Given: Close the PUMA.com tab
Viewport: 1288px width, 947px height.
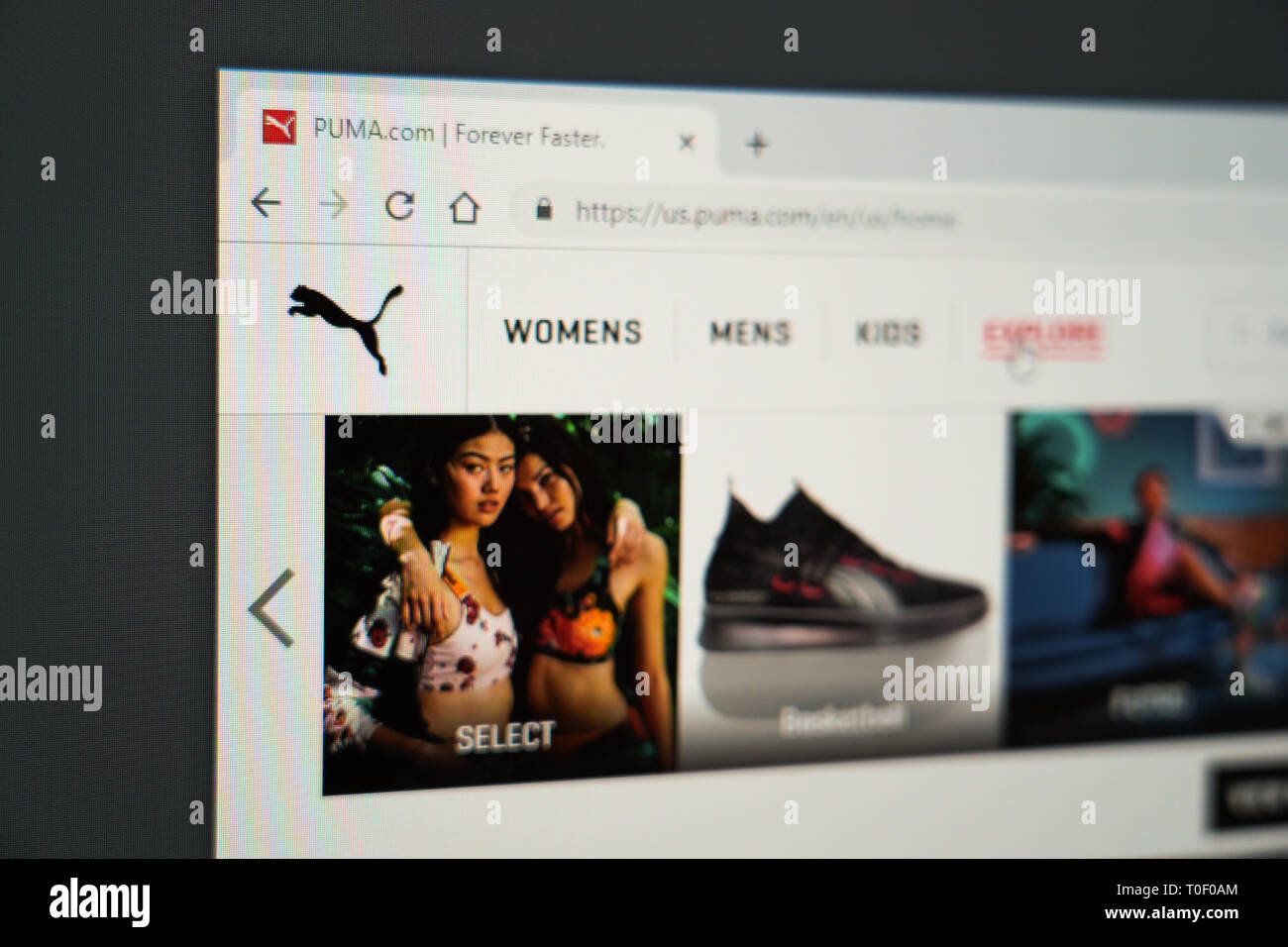Looking at the screenshot, I should click(x=686, y=143).
